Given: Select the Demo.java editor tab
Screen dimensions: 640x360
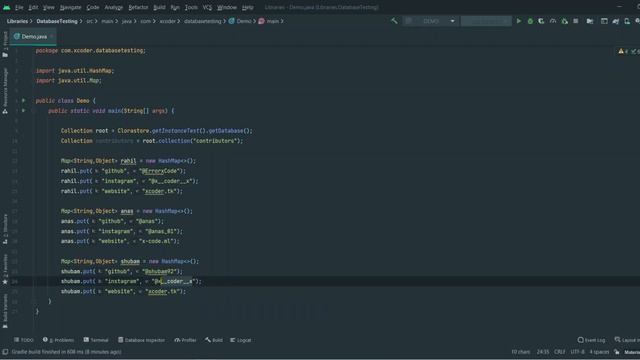Looking at the screenshot, I should [x=34, y=37].
